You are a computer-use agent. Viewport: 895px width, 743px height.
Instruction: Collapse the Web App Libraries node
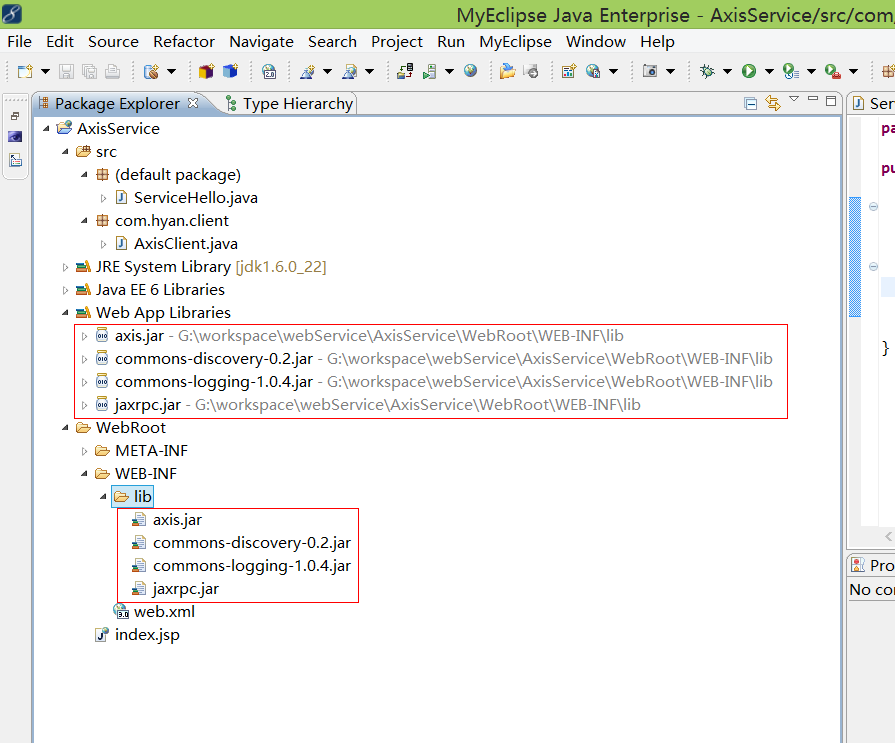[x=65, y=313]
